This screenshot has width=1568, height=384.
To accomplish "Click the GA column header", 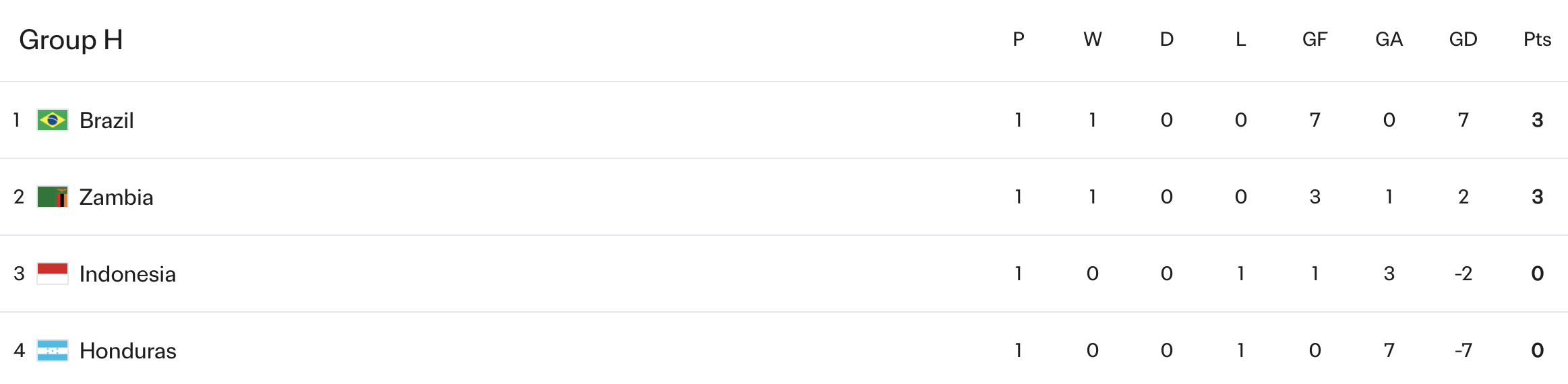I will coord(1389,39).
